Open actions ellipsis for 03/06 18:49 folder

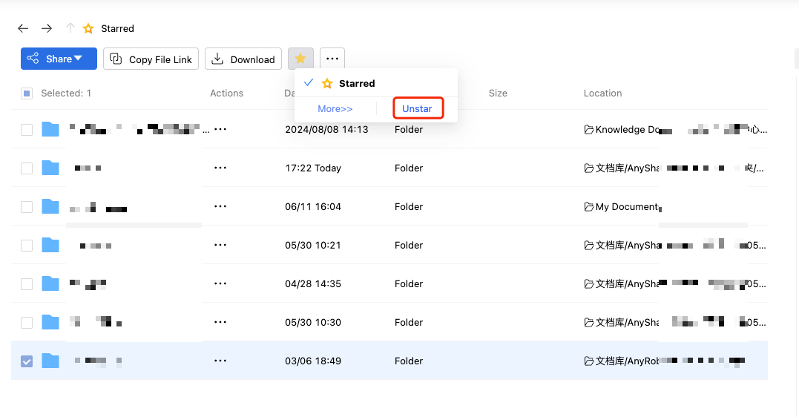[x=220, y=361]
